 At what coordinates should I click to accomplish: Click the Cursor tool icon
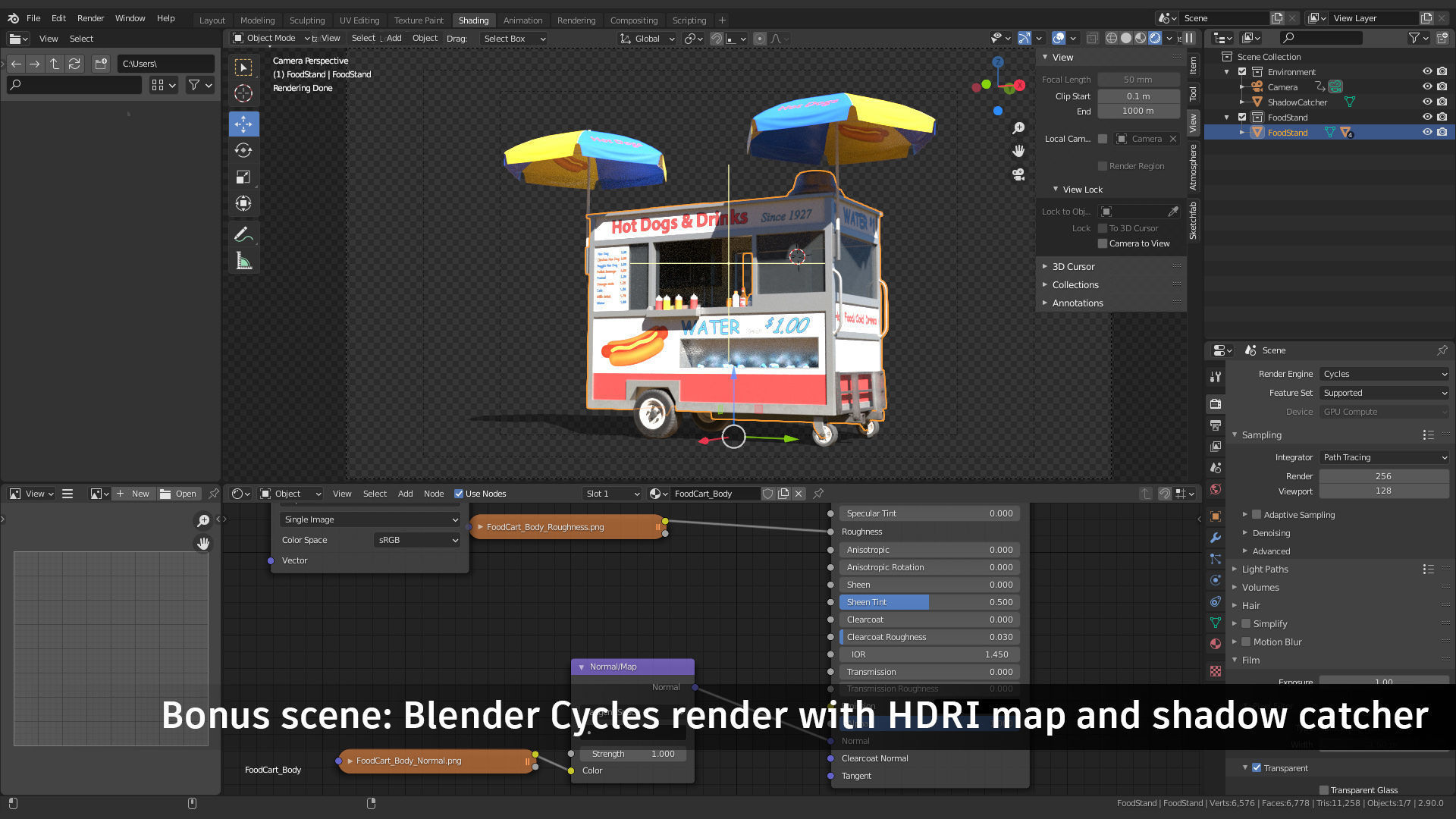coord(243,93)
